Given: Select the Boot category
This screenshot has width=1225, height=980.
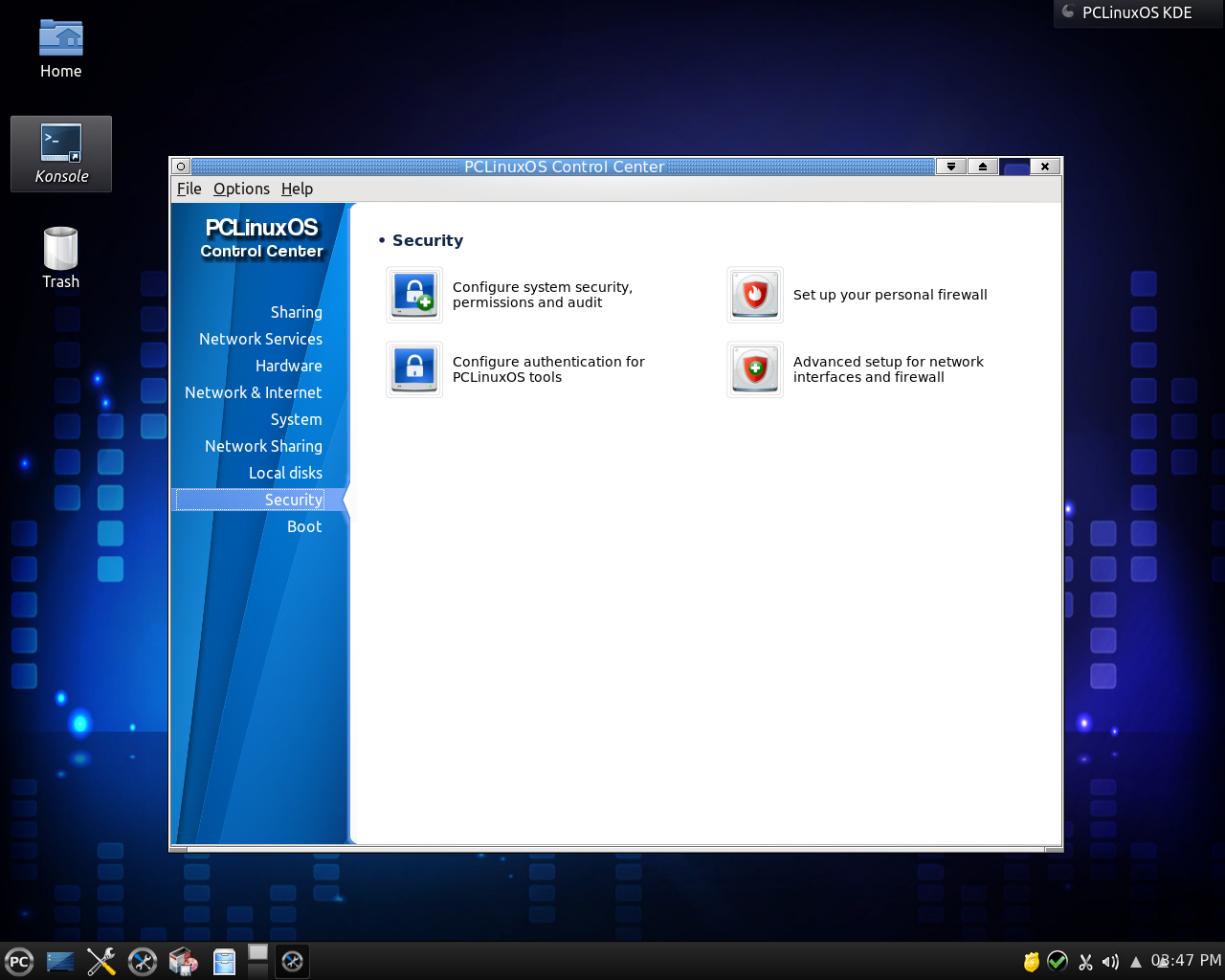Looking at the screenshot, I should point(304,526).
